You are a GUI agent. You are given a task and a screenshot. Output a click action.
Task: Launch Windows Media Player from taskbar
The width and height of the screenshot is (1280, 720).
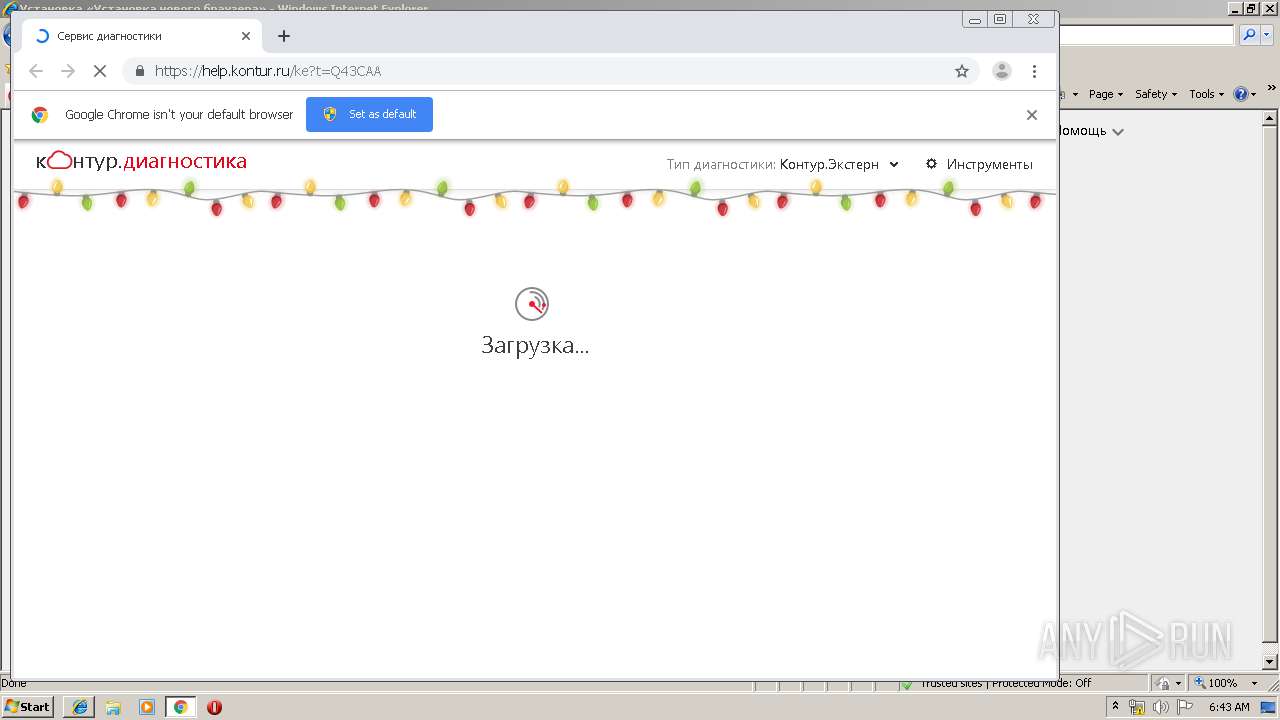click(x=147, y=707)
